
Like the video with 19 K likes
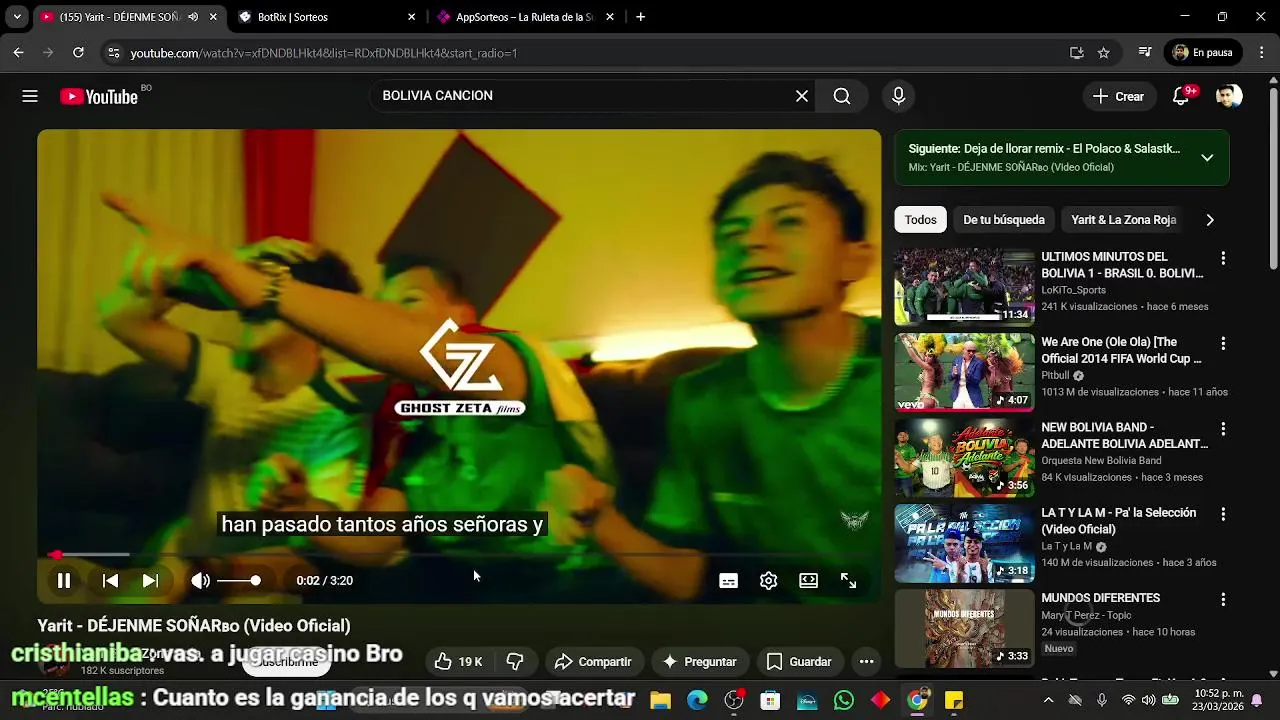click(x=458, y=661)
